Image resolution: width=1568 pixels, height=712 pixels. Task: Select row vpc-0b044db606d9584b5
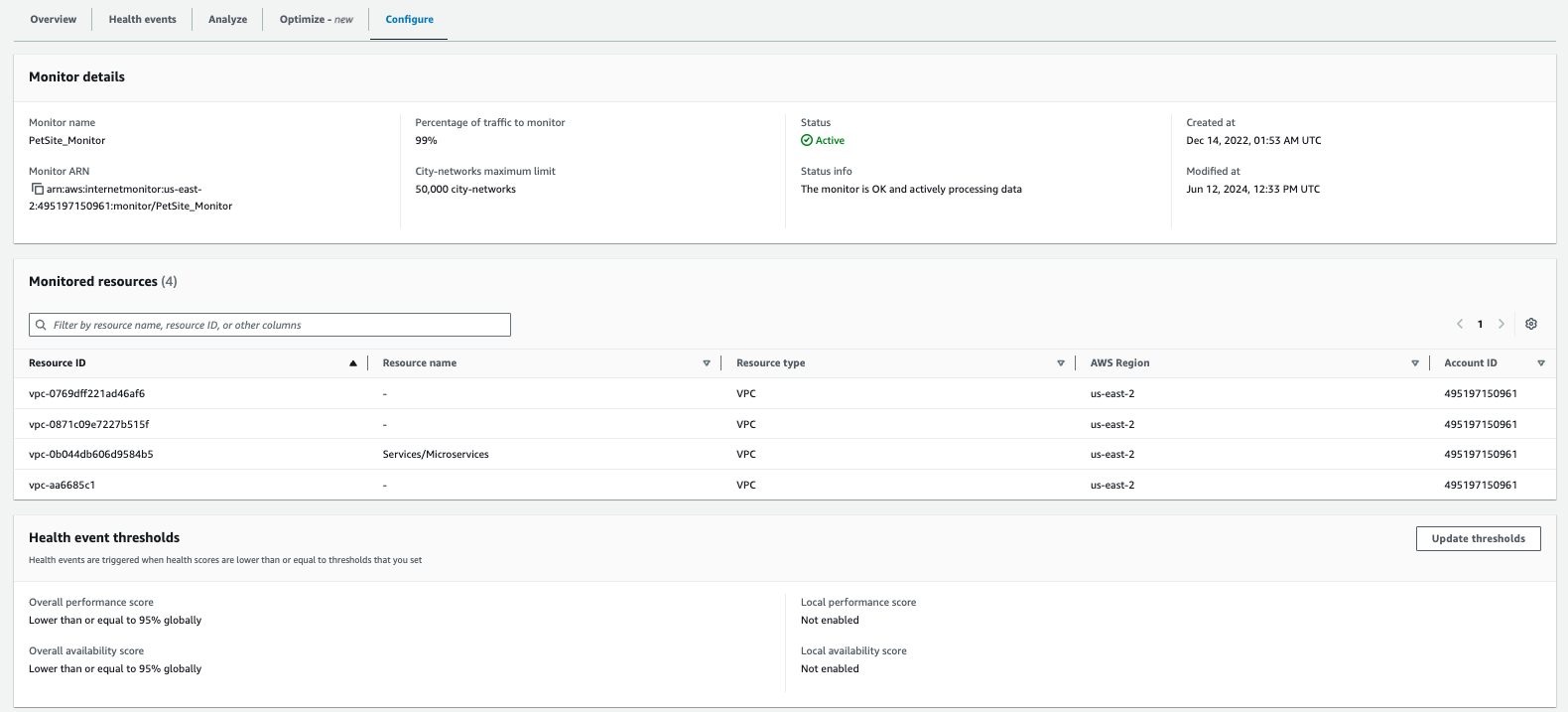tap(784, 454)
